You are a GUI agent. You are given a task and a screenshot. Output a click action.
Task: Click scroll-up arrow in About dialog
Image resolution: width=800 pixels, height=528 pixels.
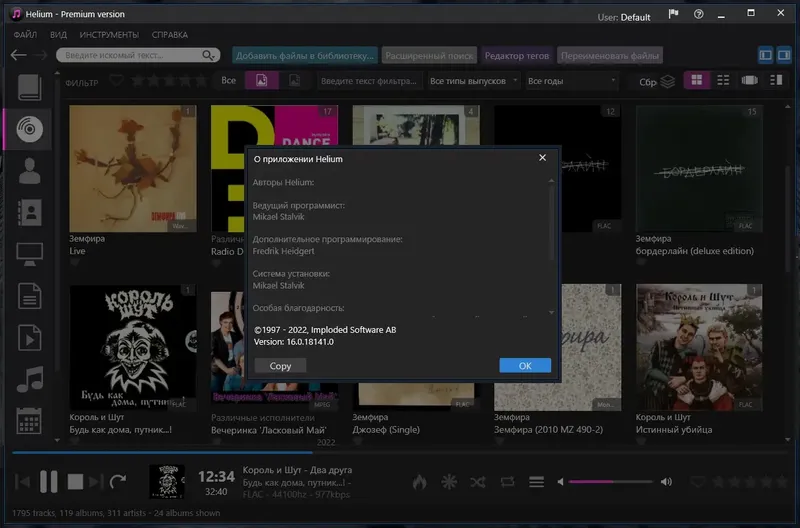point(551,181)
